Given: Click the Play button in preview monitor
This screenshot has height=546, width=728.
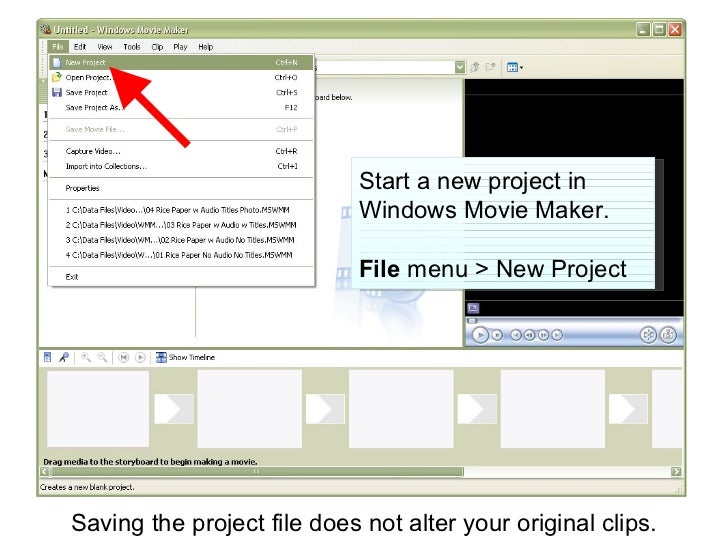Looking at the screenshot, I should tap(480, 335).
